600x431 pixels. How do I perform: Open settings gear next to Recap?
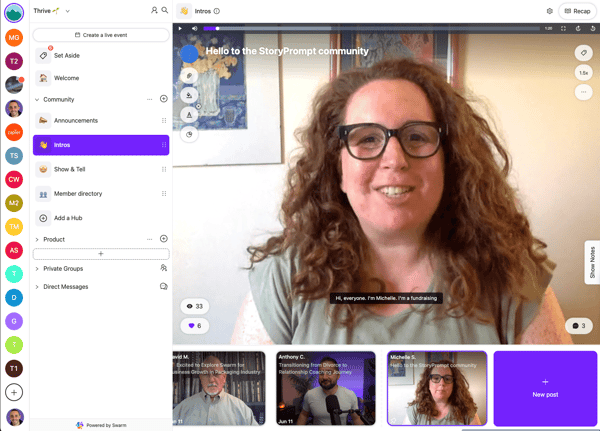pyautogui.click(x=549, y=11)
